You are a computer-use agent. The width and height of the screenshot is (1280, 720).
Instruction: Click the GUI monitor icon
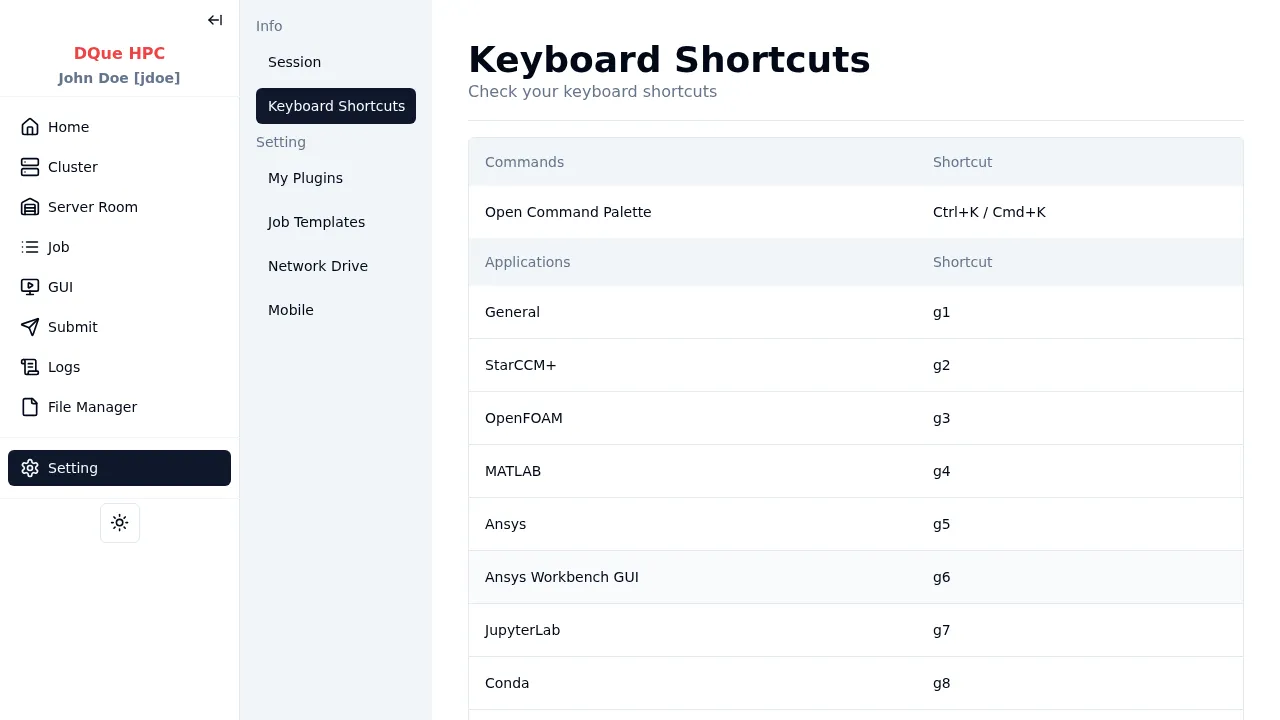30,287
